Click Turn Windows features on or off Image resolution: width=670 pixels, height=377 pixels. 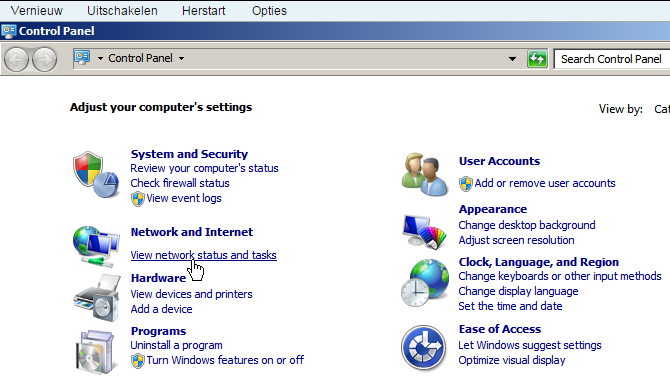pyautogui.click(x=225, y=360)
